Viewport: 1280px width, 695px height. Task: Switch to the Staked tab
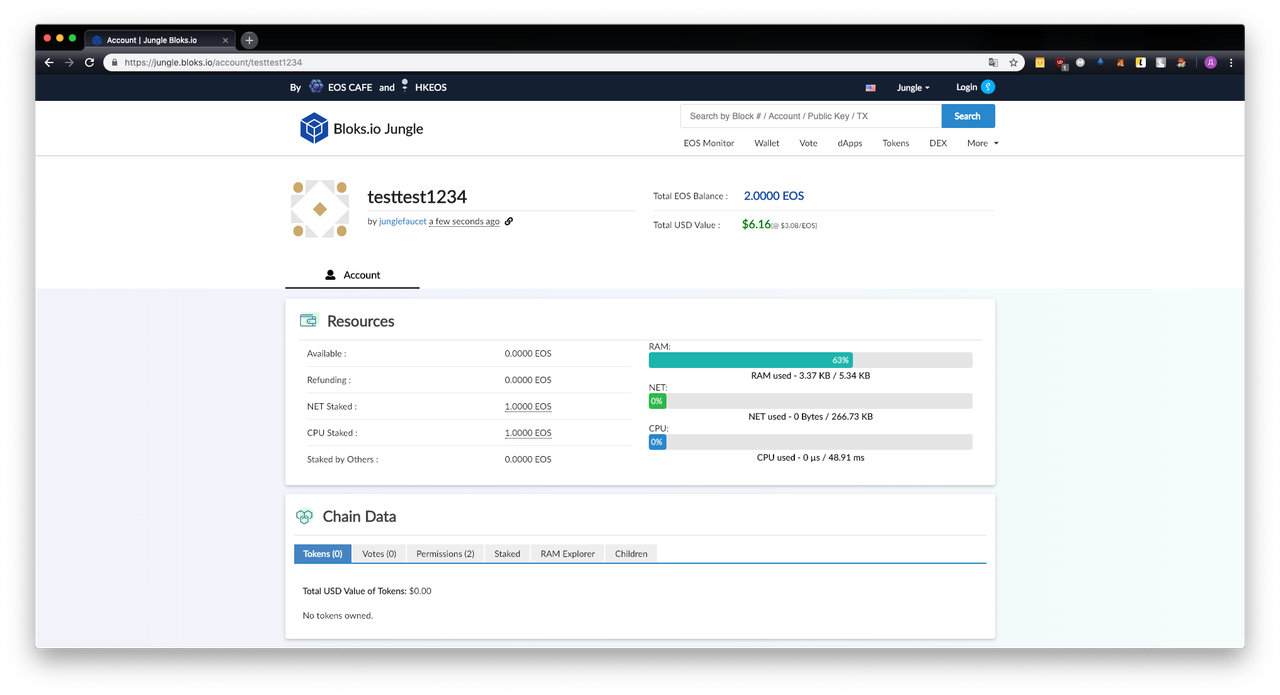507,554
